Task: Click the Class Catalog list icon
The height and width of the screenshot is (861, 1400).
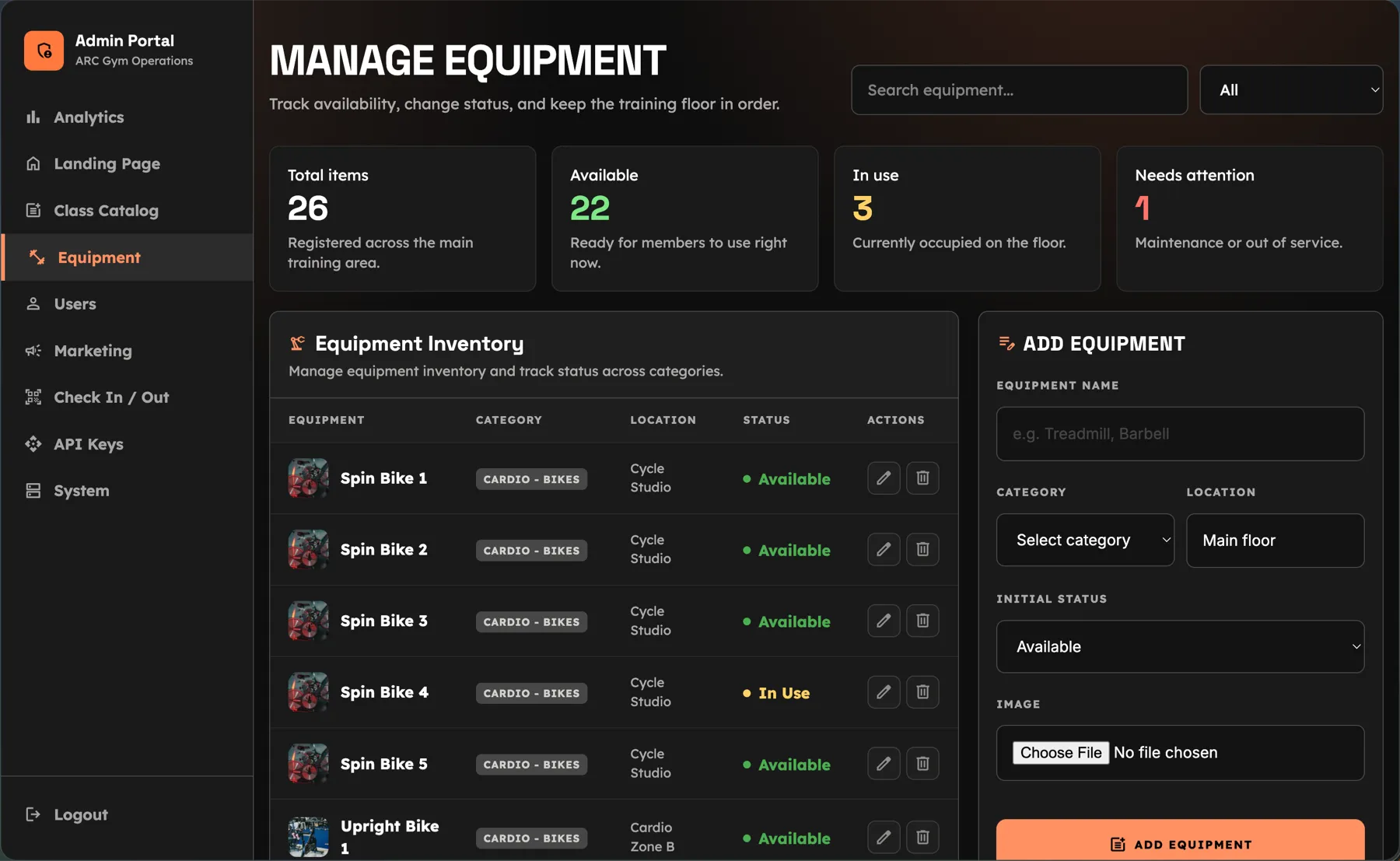Action: [33, 210]
